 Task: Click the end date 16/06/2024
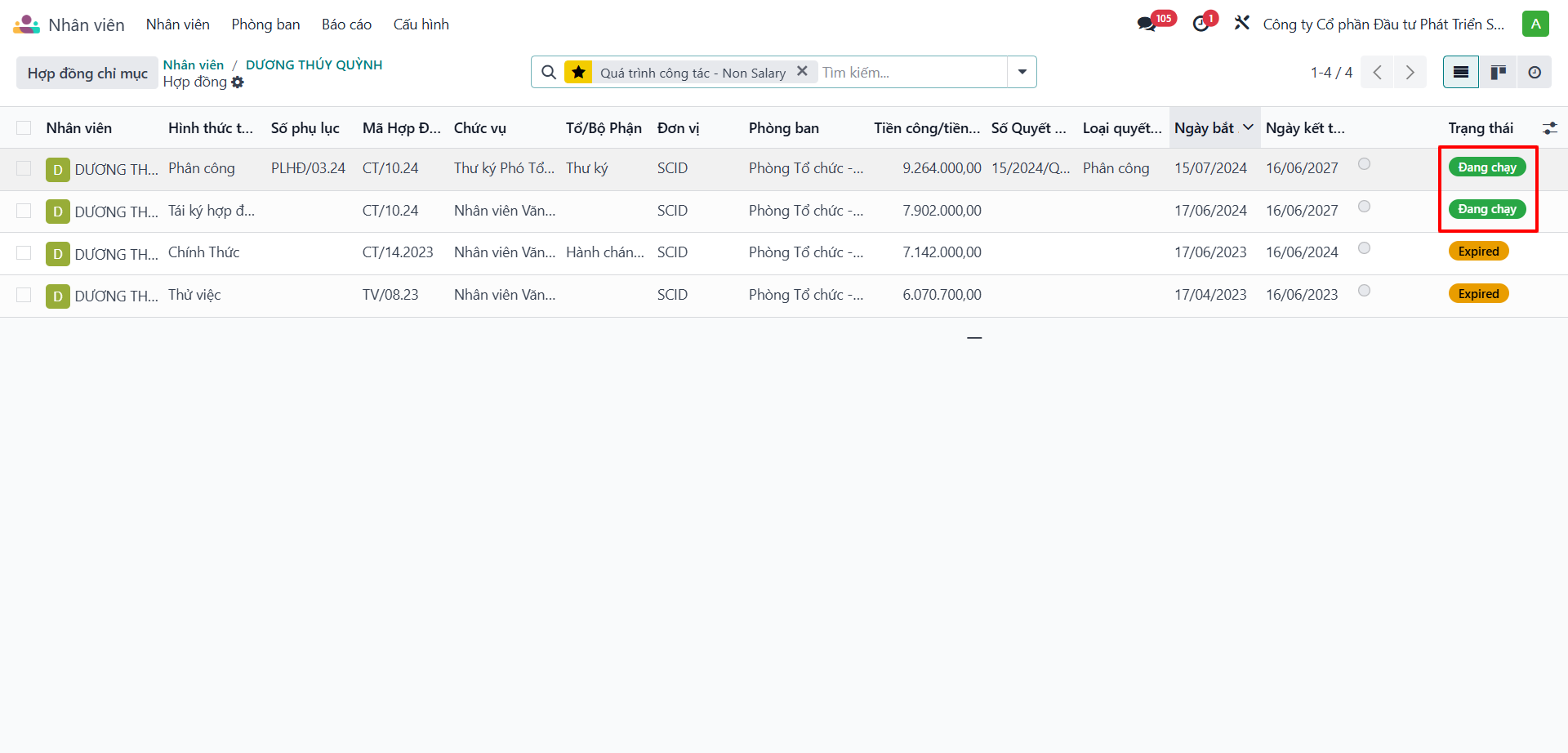[1302, 252]
